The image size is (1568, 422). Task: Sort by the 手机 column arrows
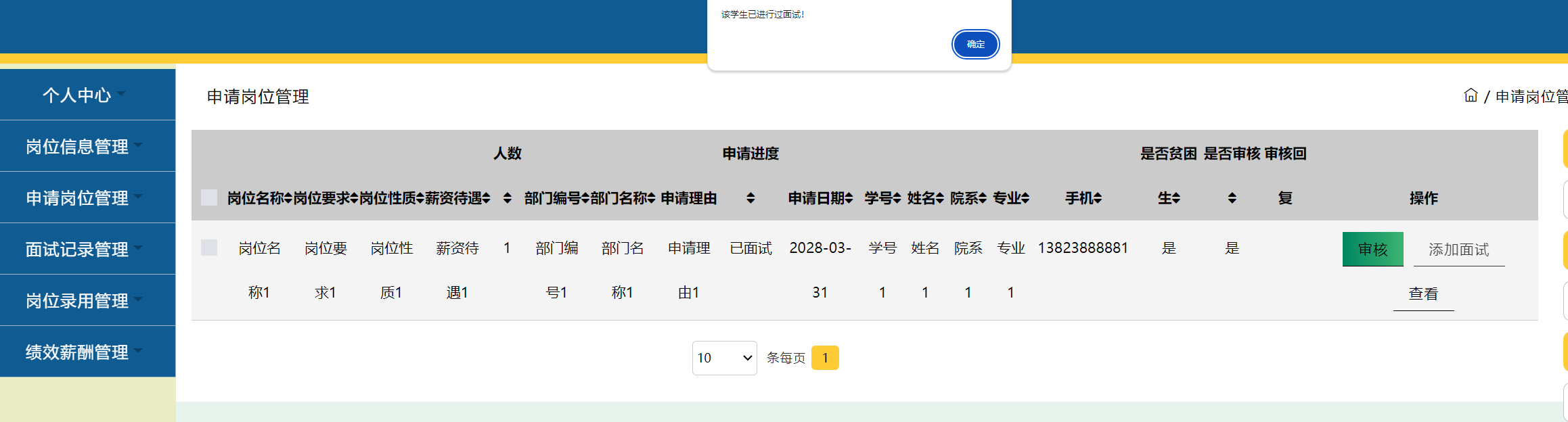[x=1098, y=198]
